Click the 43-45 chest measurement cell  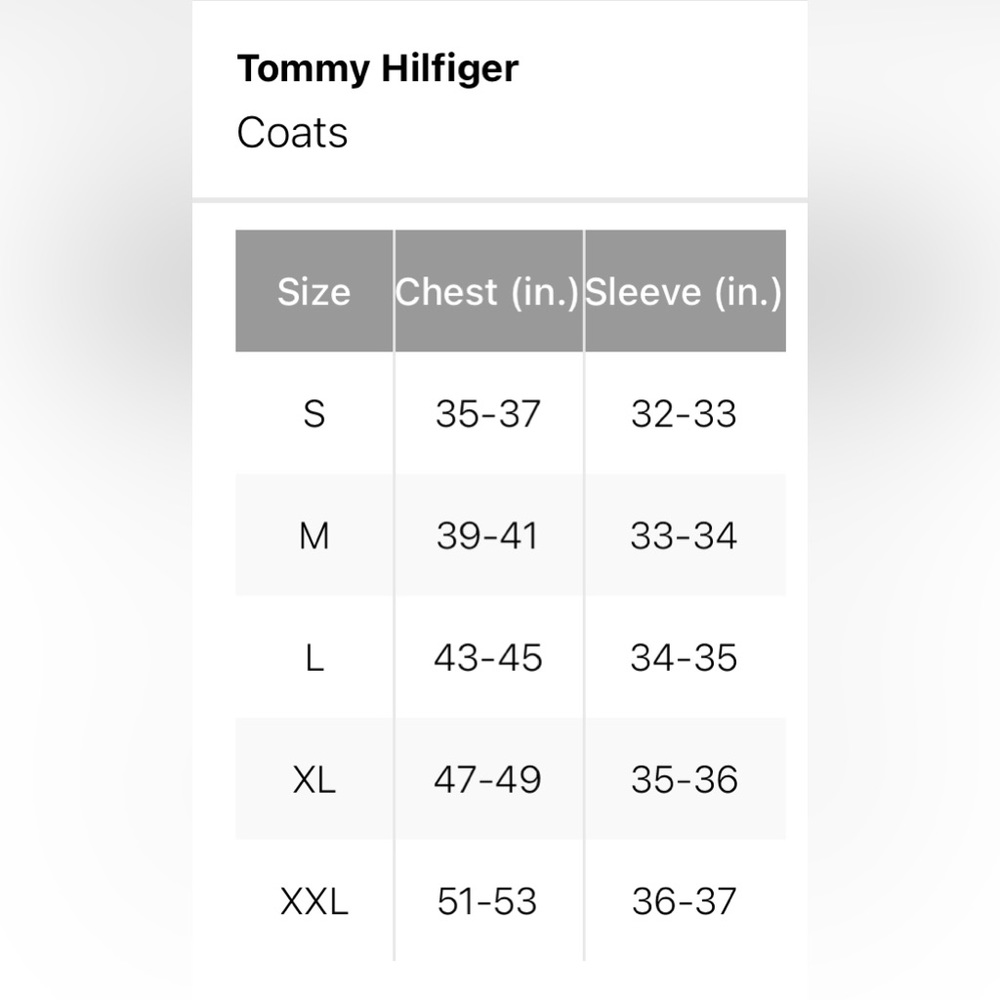489,657
